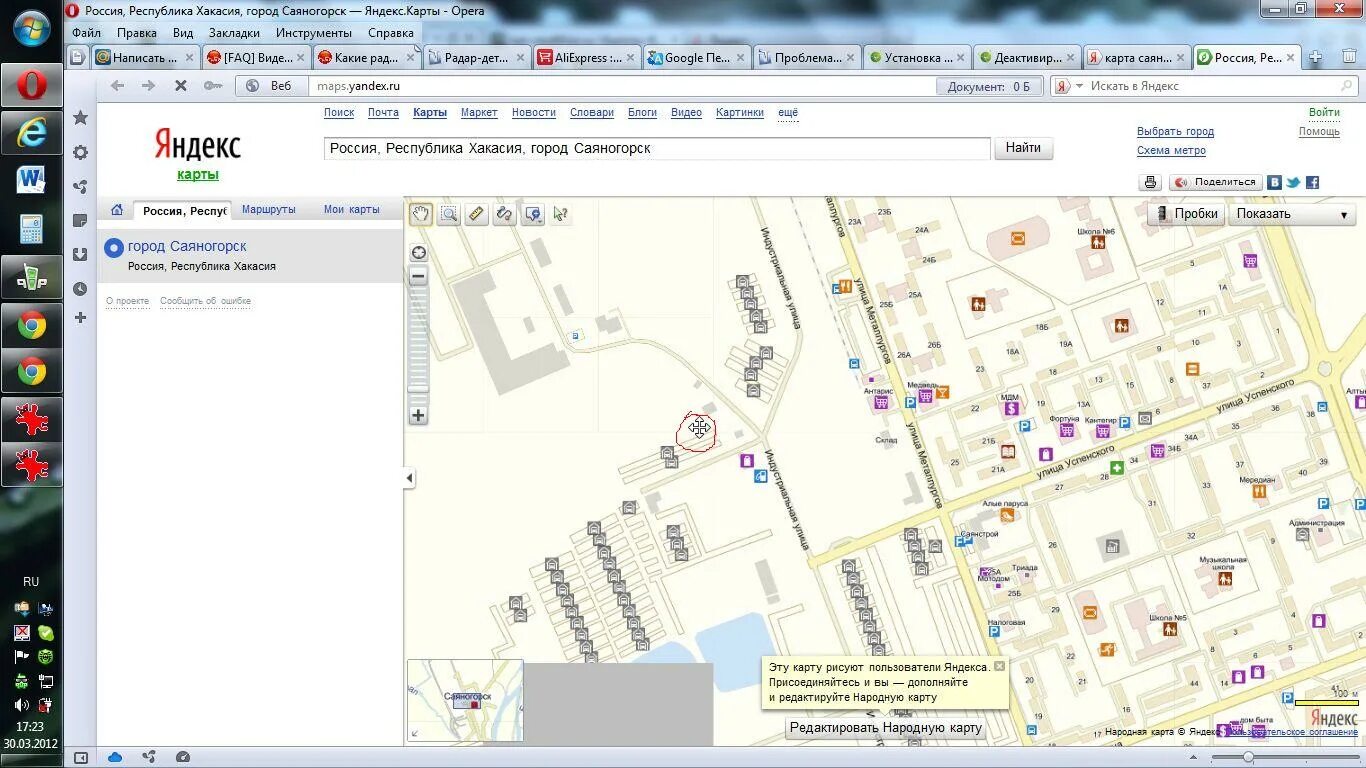Screen dimensions: 1366x768
Task: Open Opera Link cloud icon
Action: pos(115,757)
